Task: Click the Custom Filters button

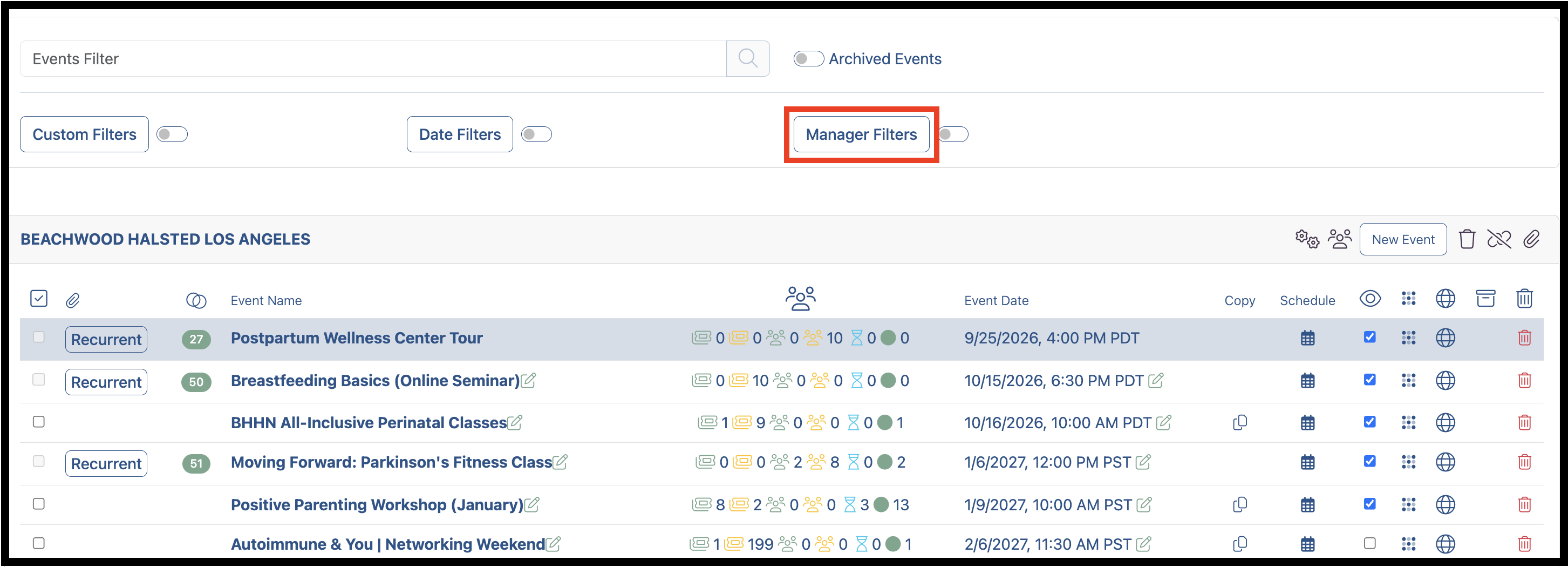Action: click(85, 134)
